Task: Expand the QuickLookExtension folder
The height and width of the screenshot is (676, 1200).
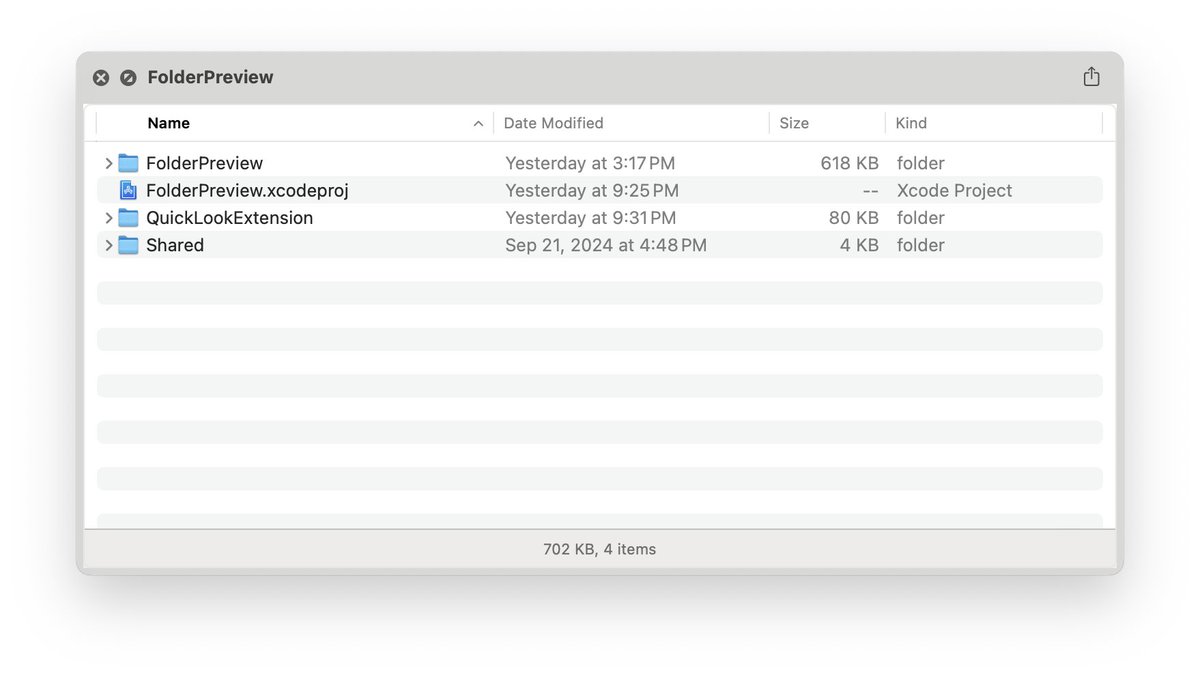Action: [108, 218]
